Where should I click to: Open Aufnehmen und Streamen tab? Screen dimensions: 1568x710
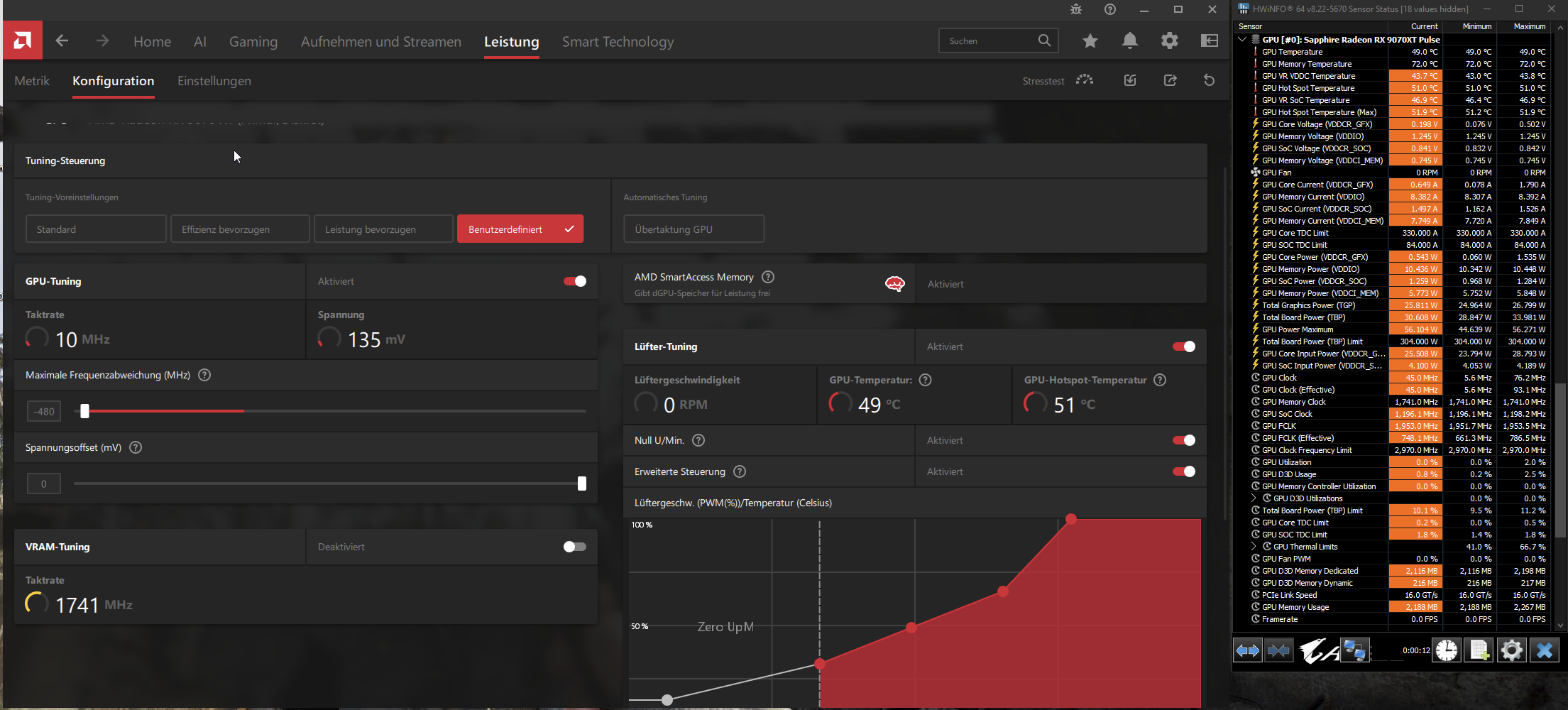(381, 41)
